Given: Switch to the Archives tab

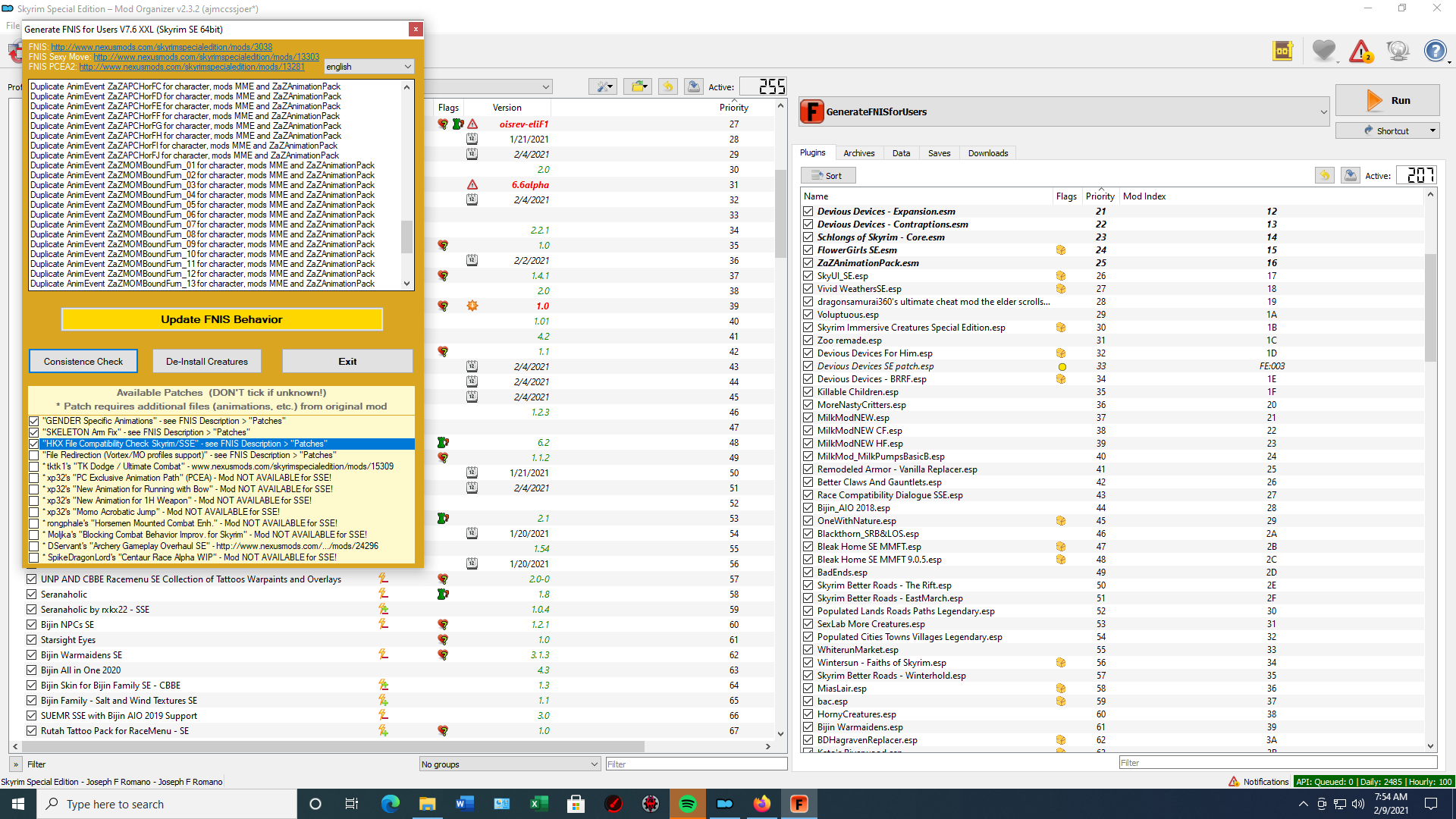Looking at the screenshot, I should pyautogui.click(x=859, y=153).
